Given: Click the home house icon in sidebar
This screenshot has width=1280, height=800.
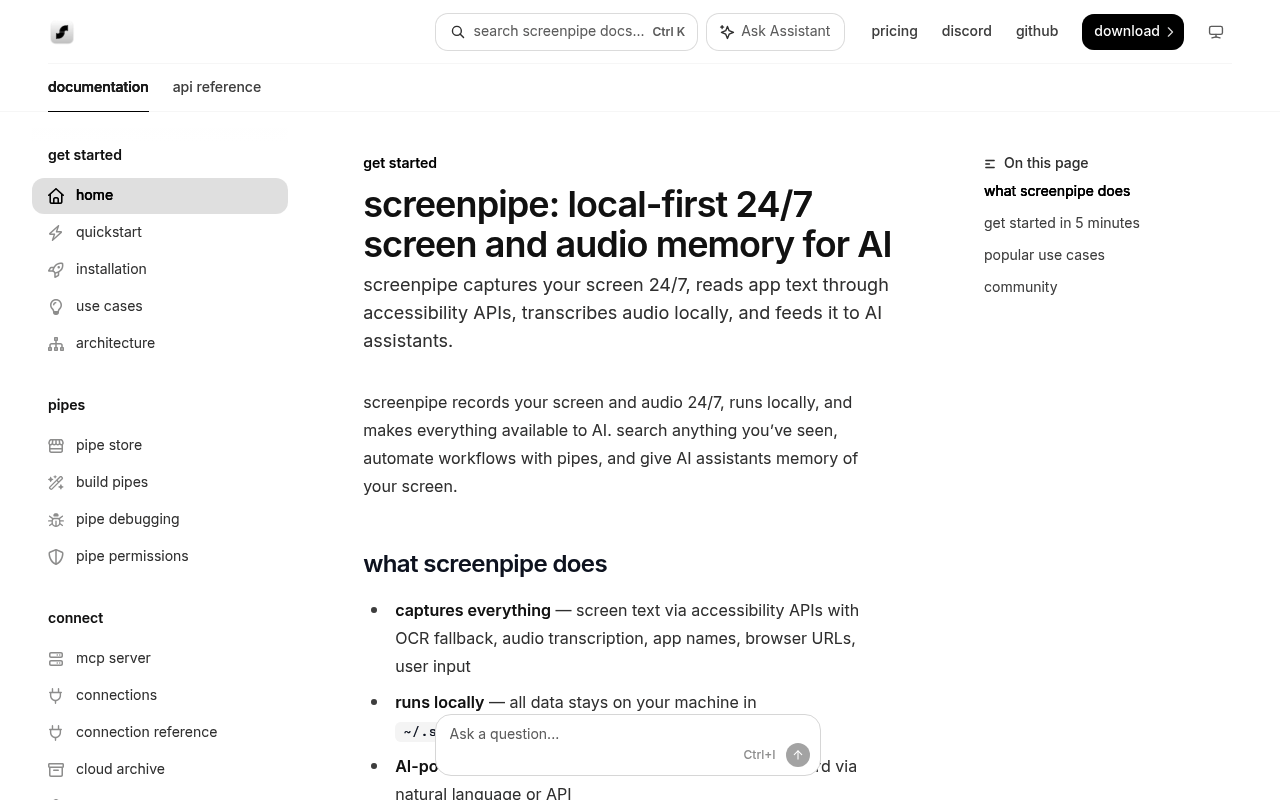Looking at the screenshot, I should [56, 196].
